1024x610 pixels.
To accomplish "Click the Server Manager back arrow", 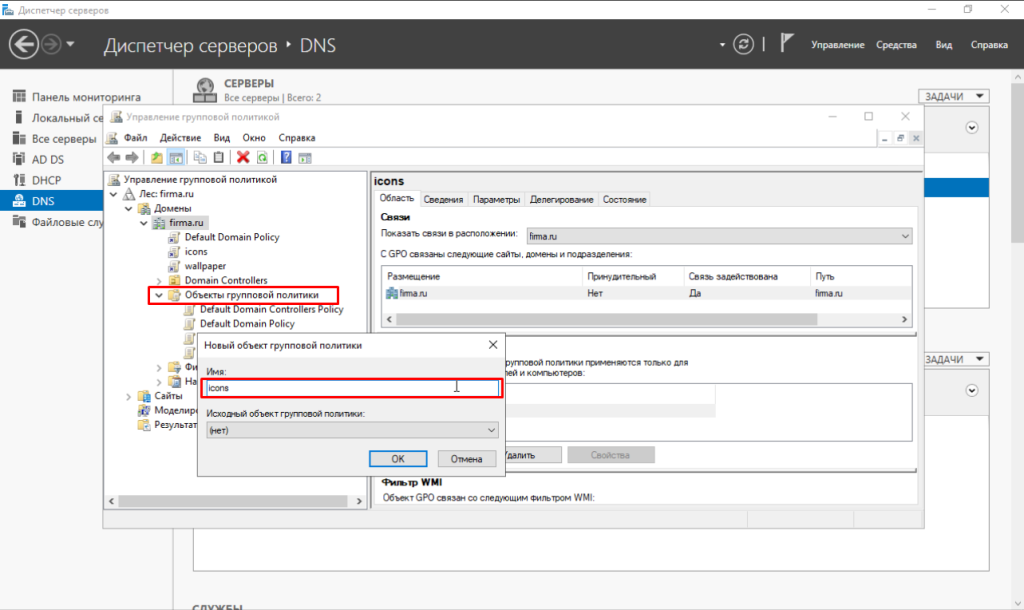I will [x=23, y=44].
